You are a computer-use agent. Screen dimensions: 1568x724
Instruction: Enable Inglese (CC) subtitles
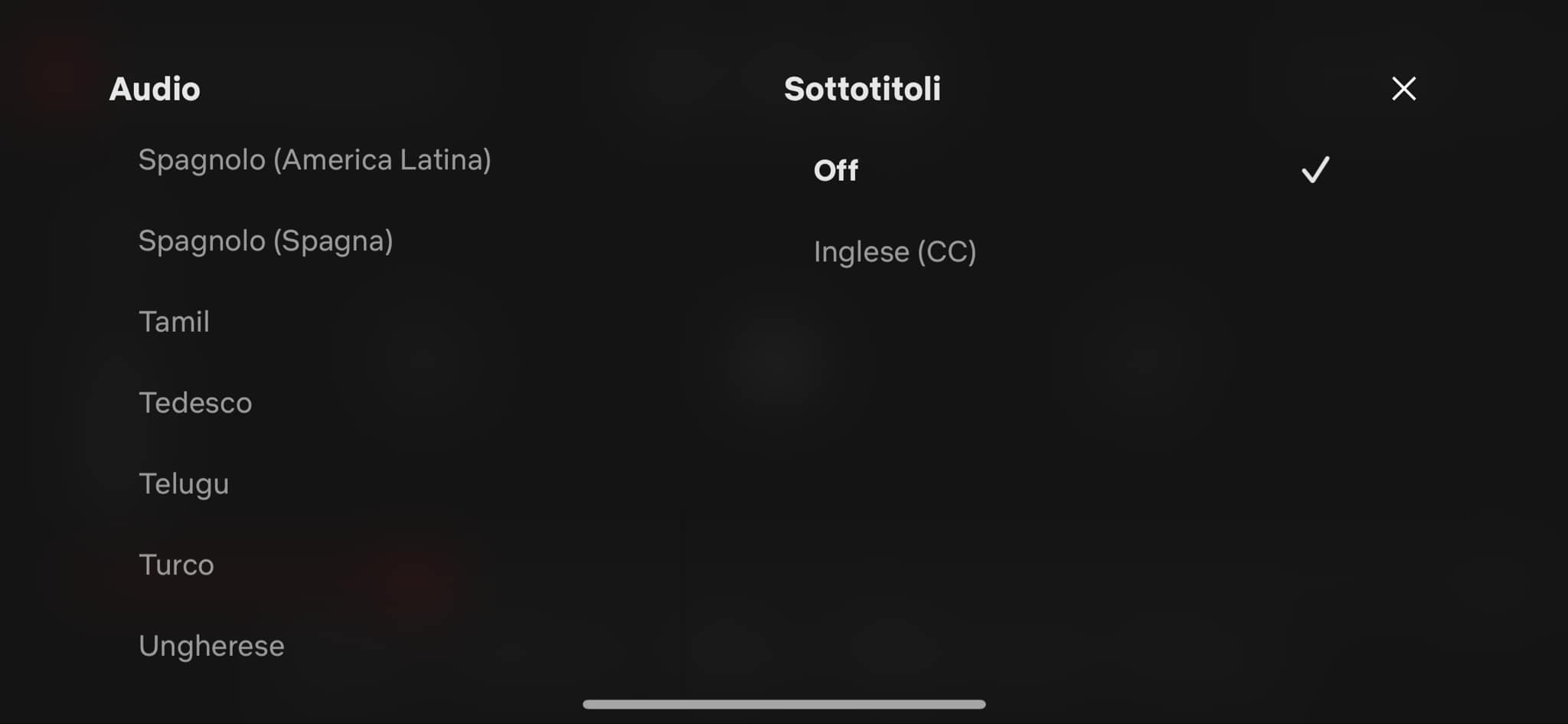(x=895, y=252)
